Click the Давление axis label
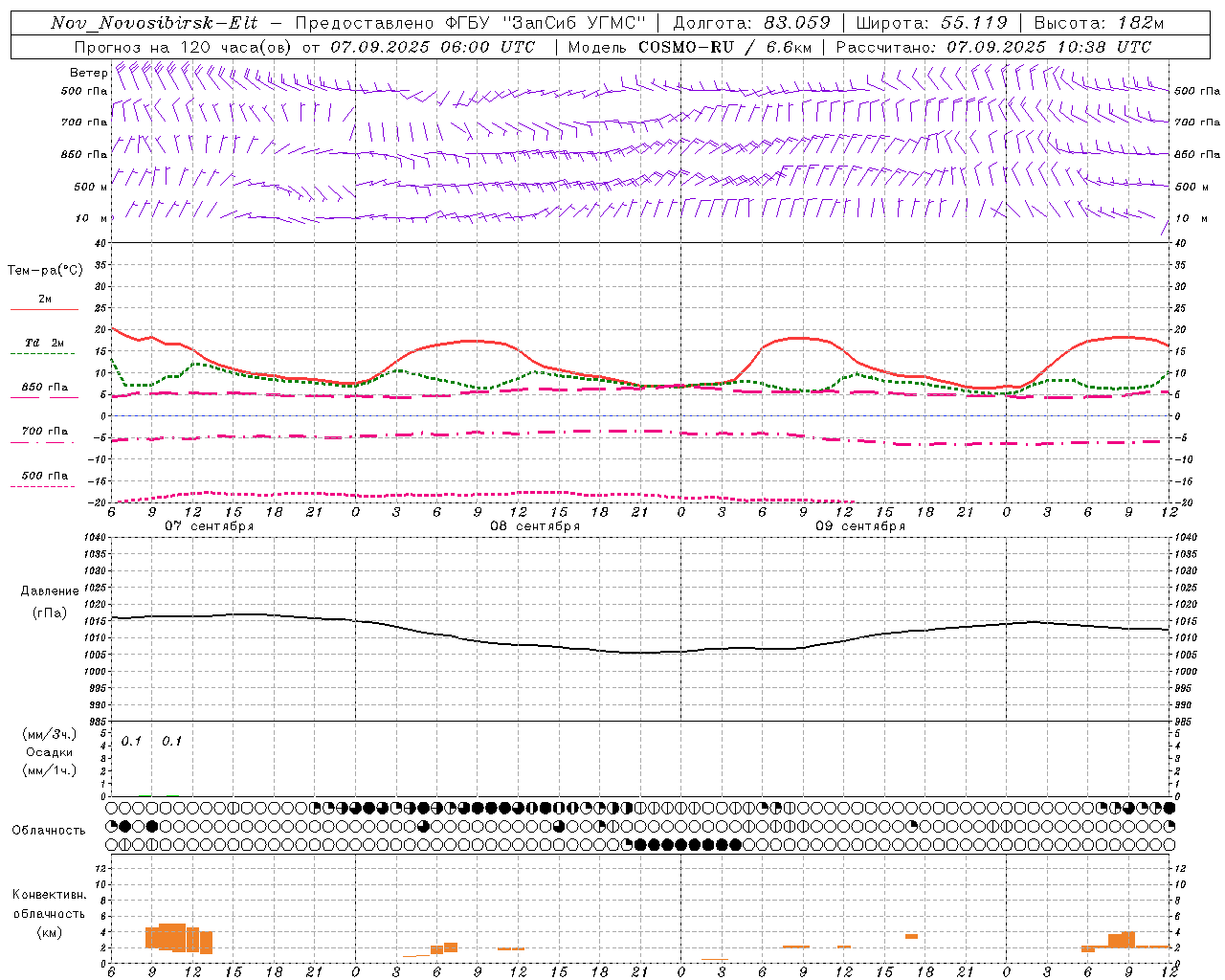Screen dimensions: 1225x980 point(50,591)
